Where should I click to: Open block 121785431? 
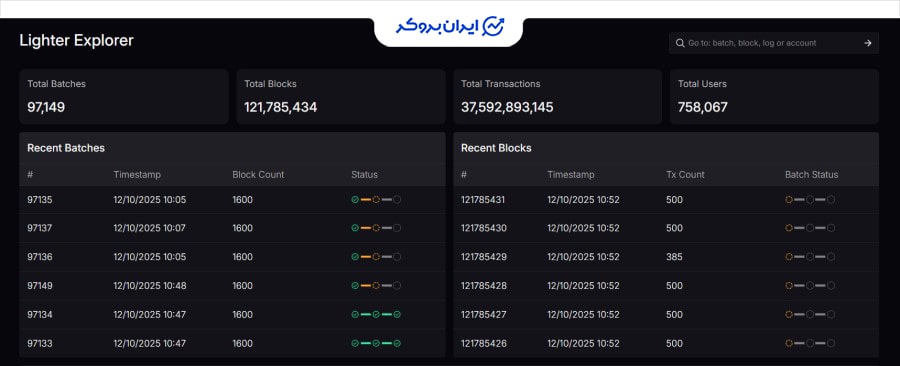click(x=484, y=200)
